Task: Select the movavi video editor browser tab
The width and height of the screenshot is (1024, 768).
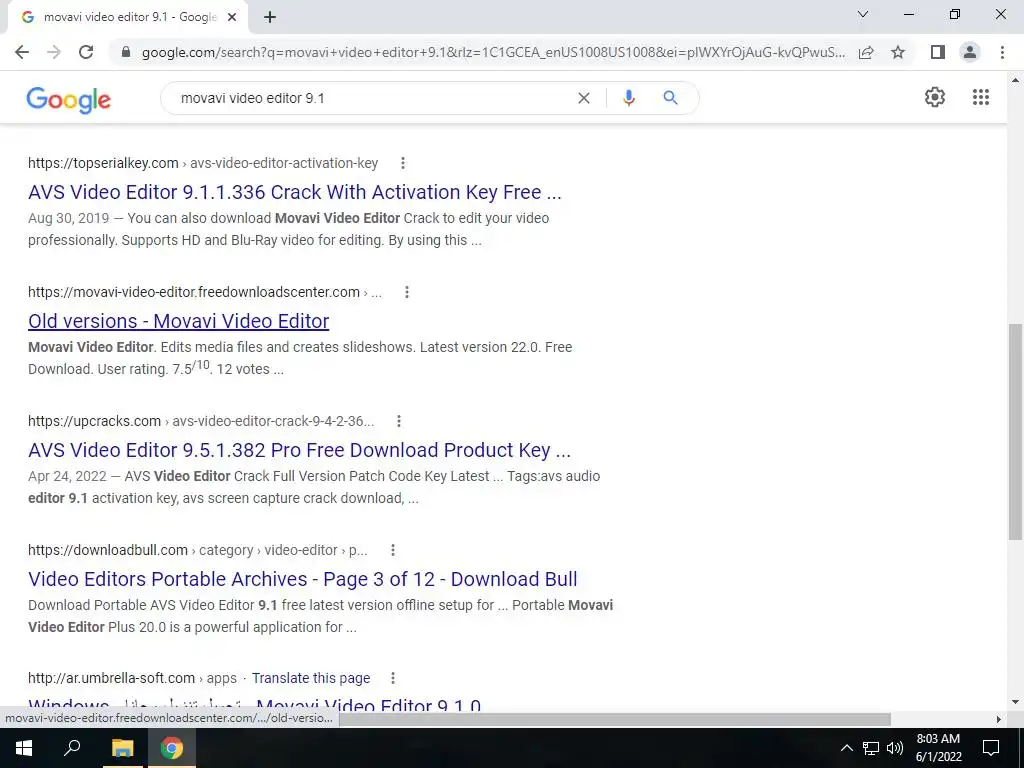Action: coord(128,18)
